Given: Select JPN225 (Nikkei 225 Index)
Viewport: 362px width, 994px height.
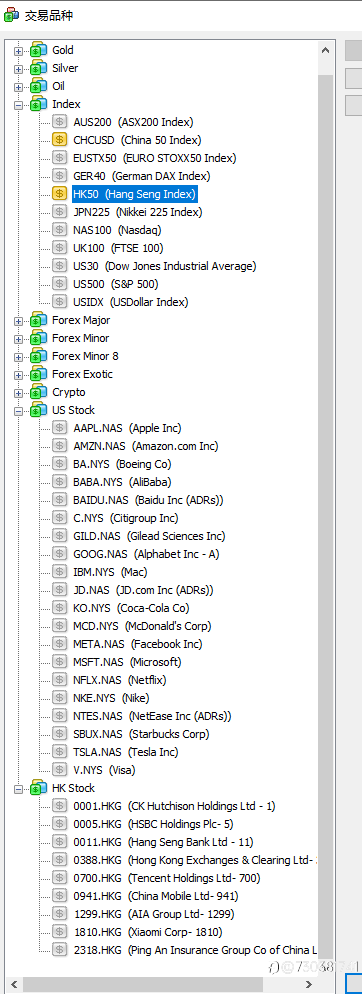Looking at the screenshot, I should pyautogui.click(x=138, y=212).
